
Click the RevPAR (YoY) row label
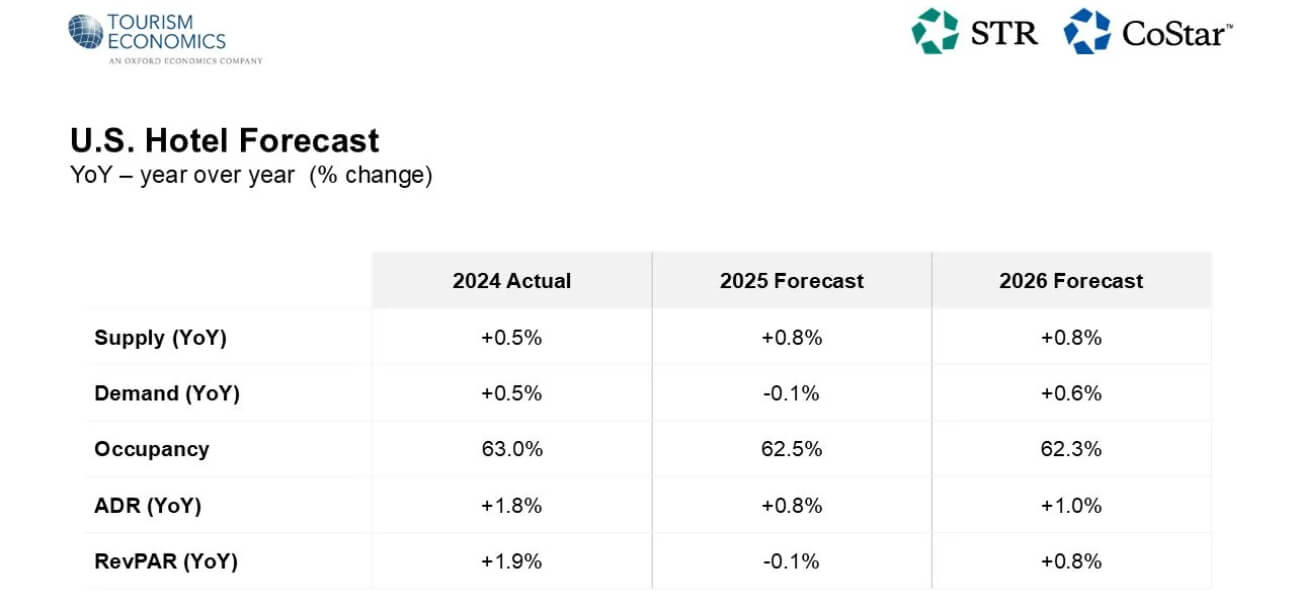166,562
